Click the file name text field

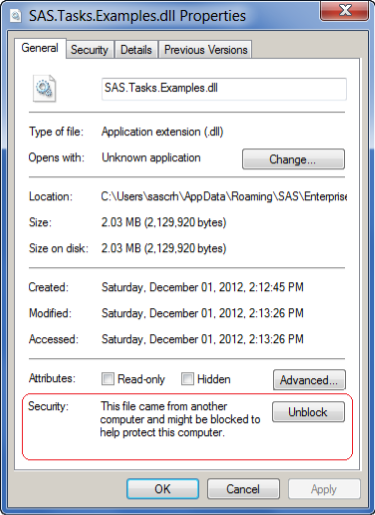pyautogui.click(x=224, y=89)
